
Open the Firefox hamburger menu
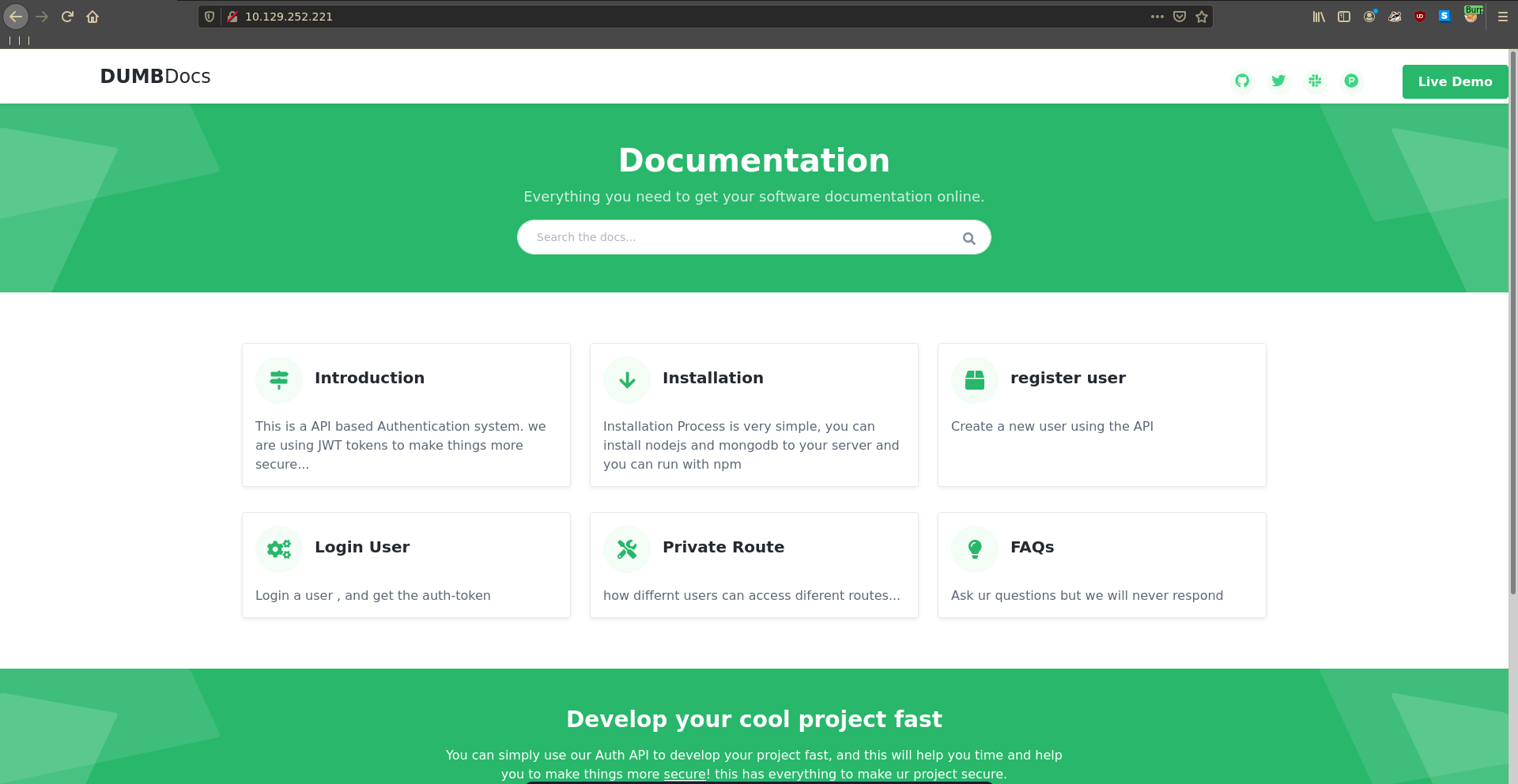1503,17
